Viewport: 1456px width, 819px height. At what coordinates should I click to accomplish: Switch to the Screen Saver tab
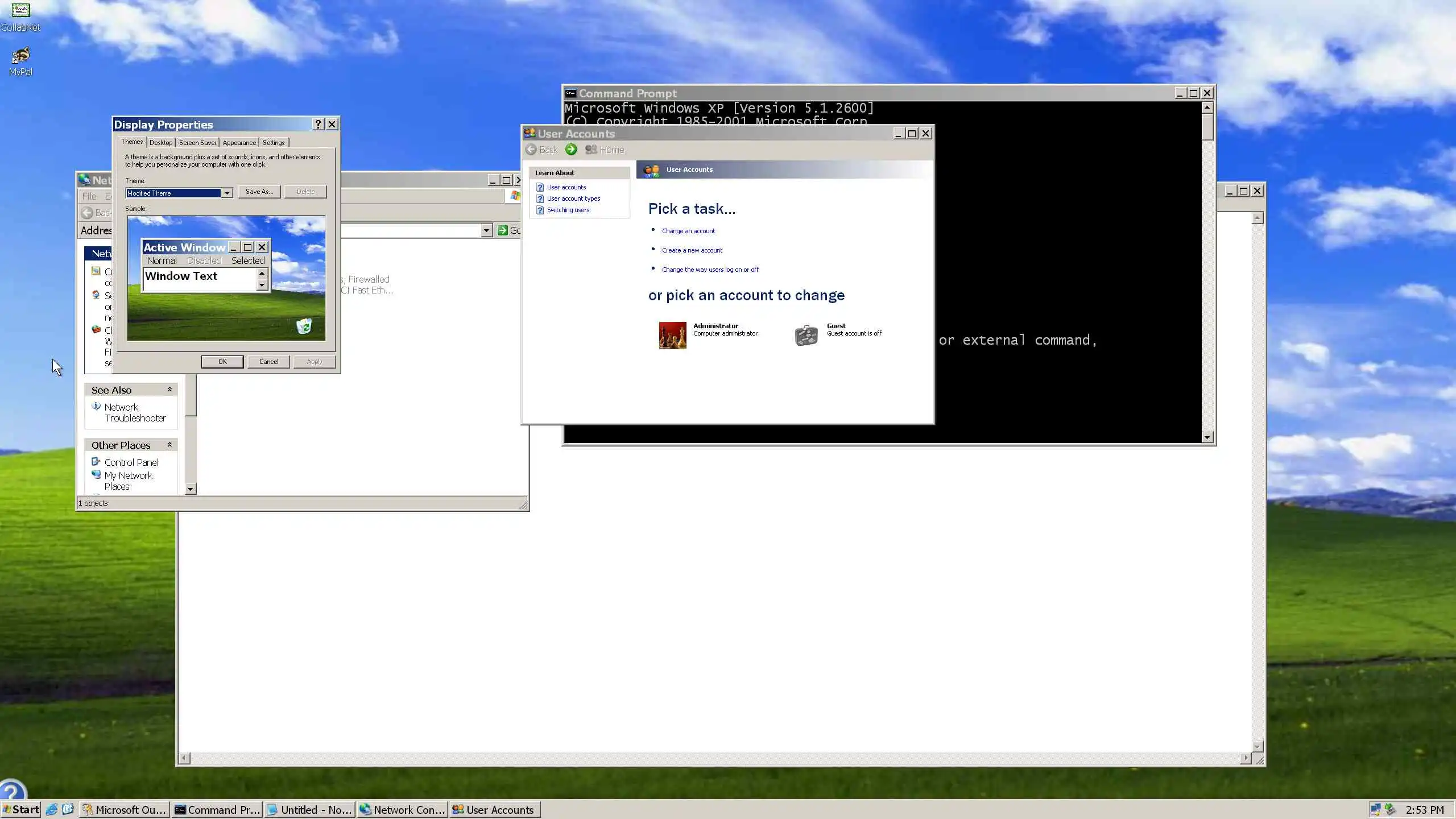(x=197, y=143)
